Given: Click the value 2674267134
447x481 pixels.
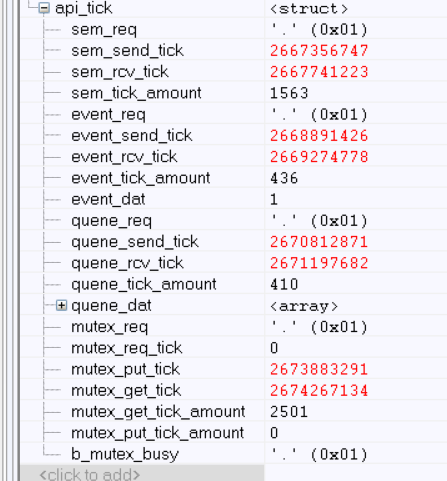Looking at the screenshot, I should tap(319, 390).
